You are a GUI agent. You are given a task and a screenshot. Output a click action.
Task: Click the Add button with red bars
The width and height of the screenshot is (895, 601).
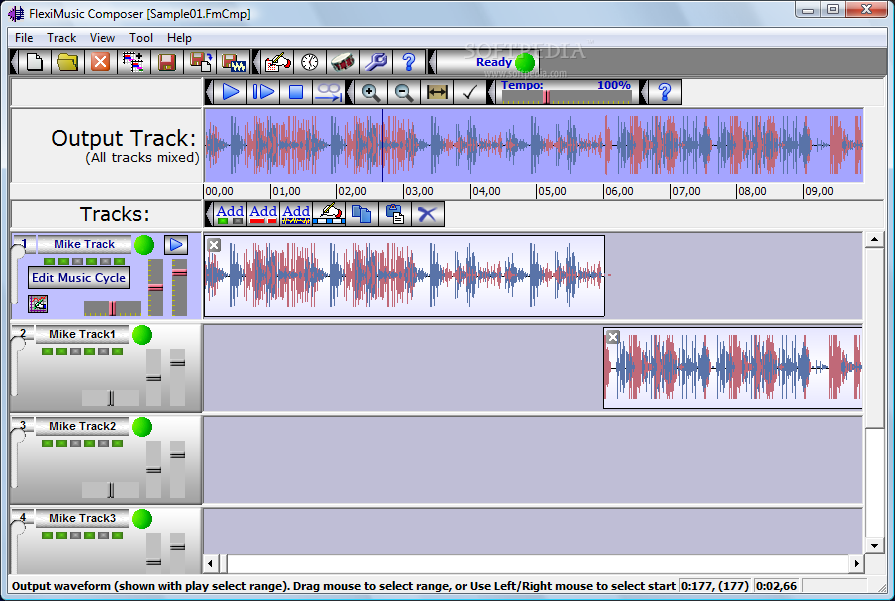pos(263,214)
